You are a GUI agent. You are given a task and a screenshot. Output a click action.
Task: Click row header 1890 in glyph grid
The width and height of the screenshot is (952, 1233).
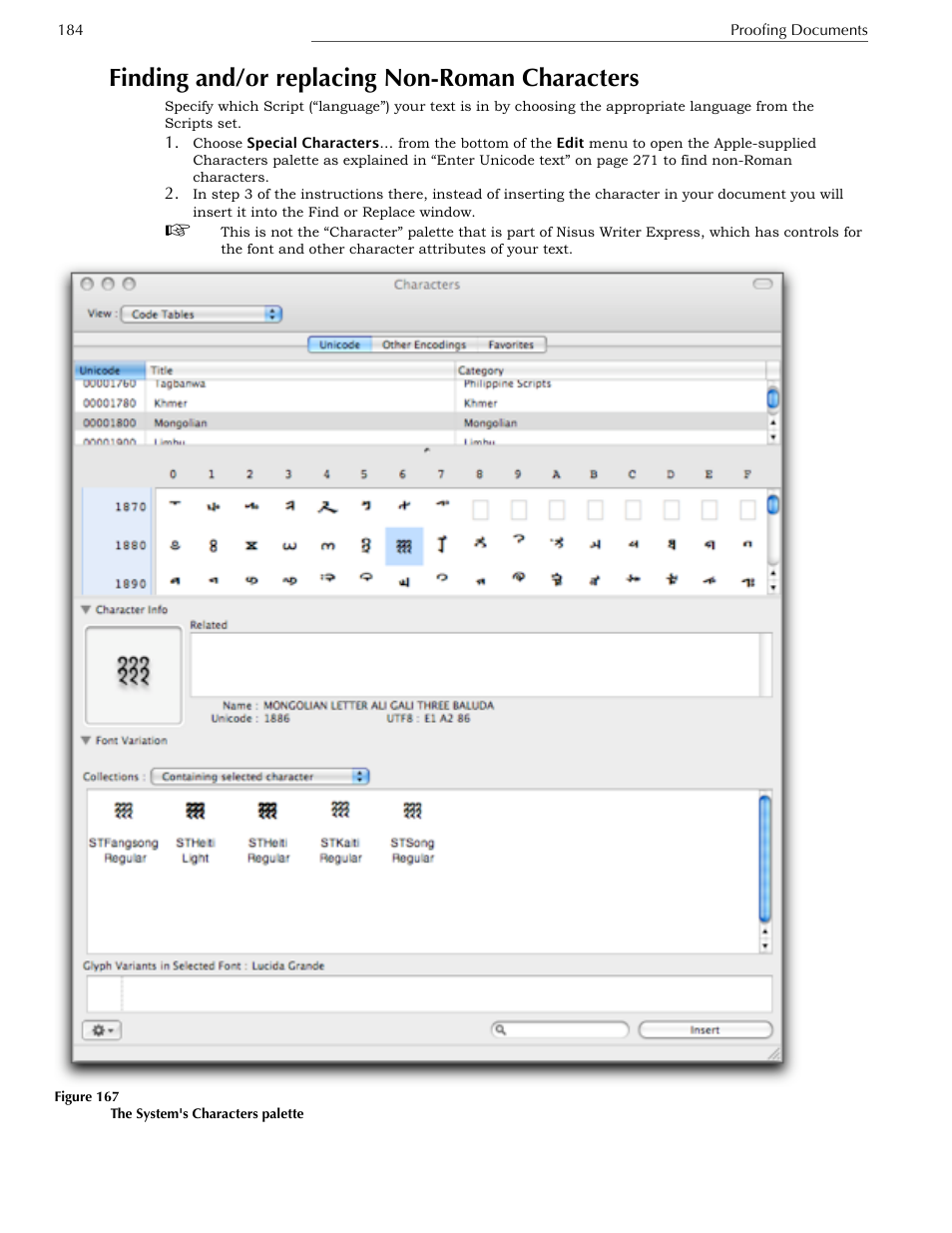131,583
